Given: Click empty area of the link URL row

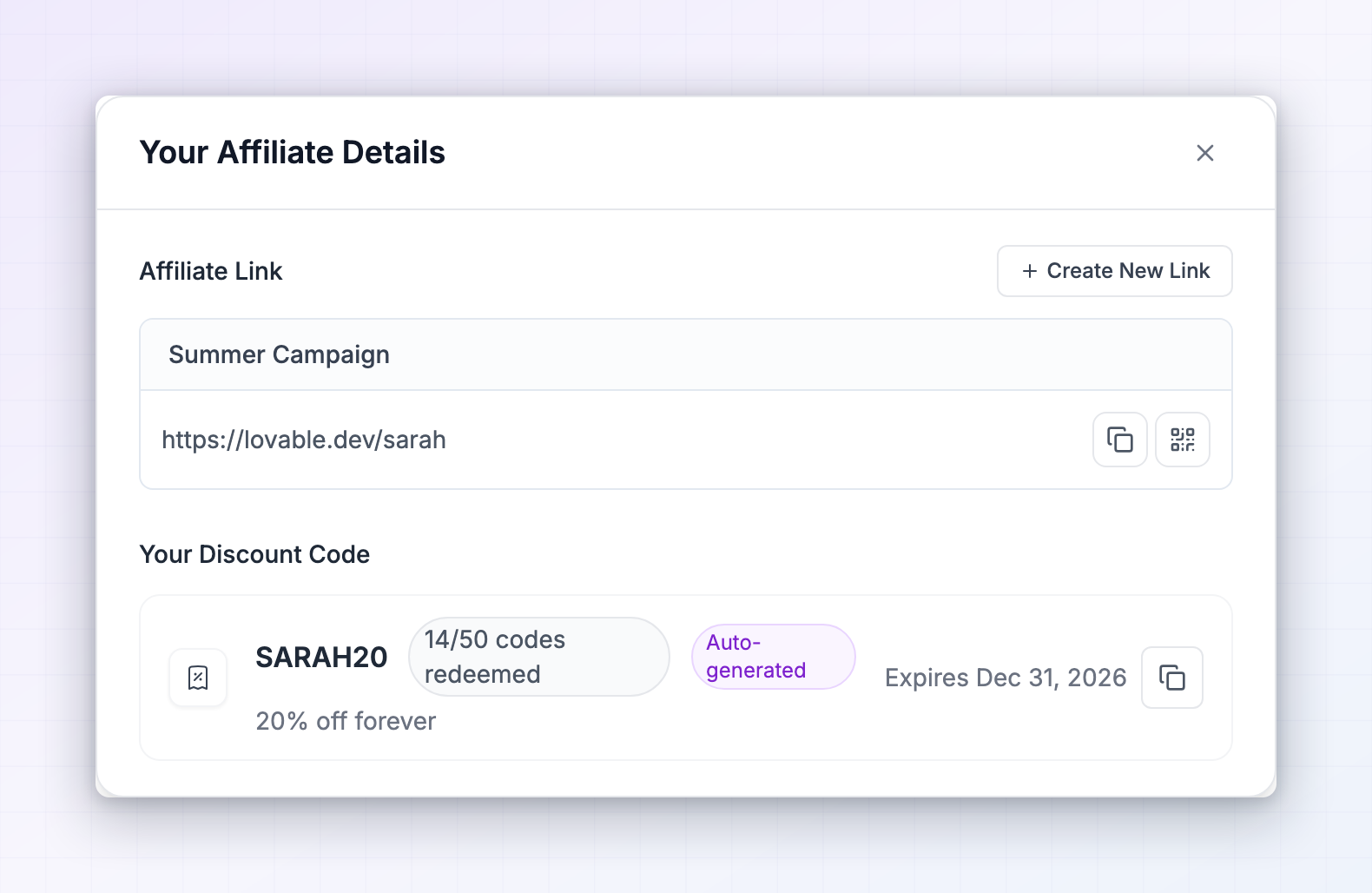Looking at the screenshot, I should (764, 440).
